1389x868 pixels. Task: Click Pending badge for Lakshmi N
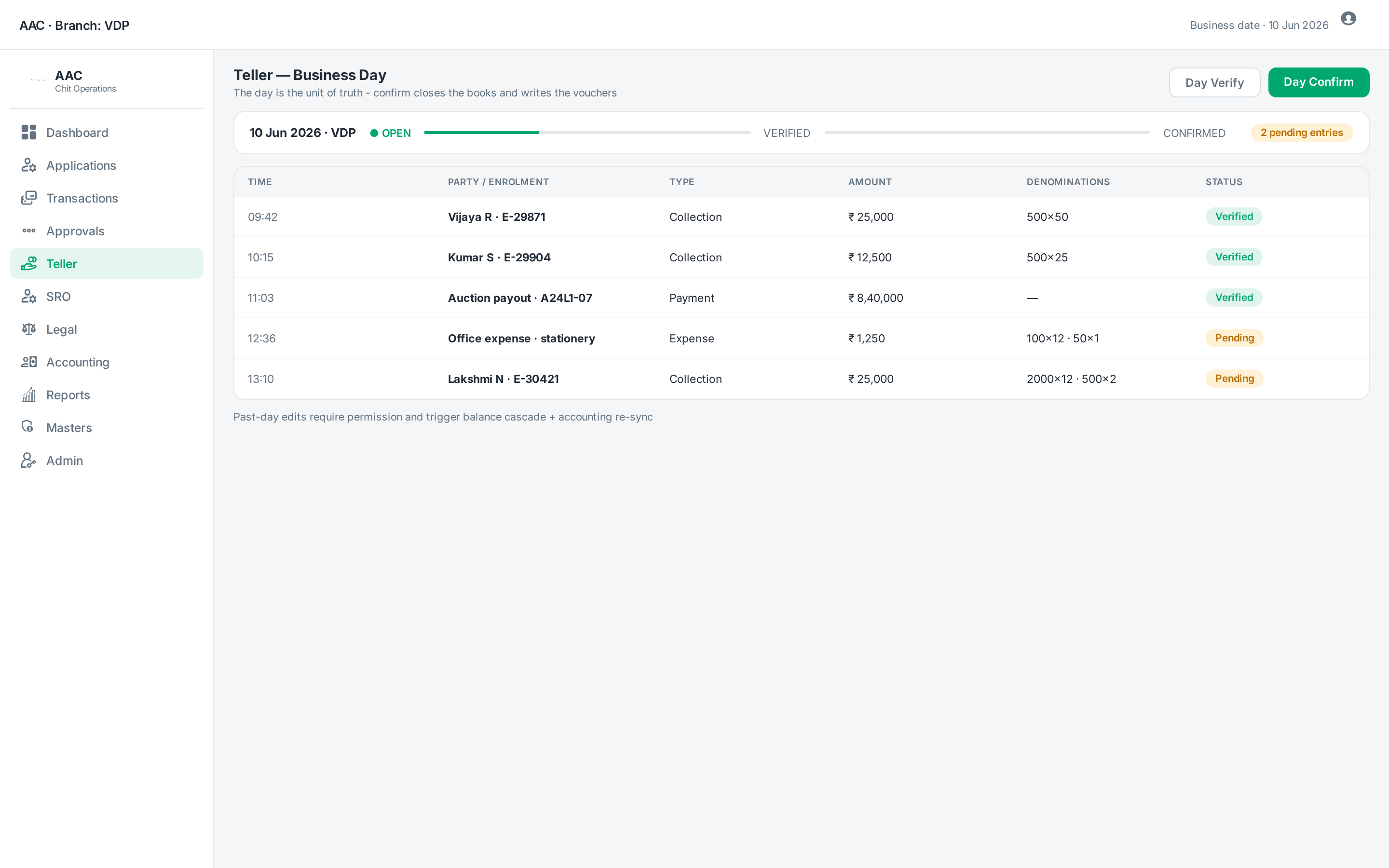[1235, 379]
